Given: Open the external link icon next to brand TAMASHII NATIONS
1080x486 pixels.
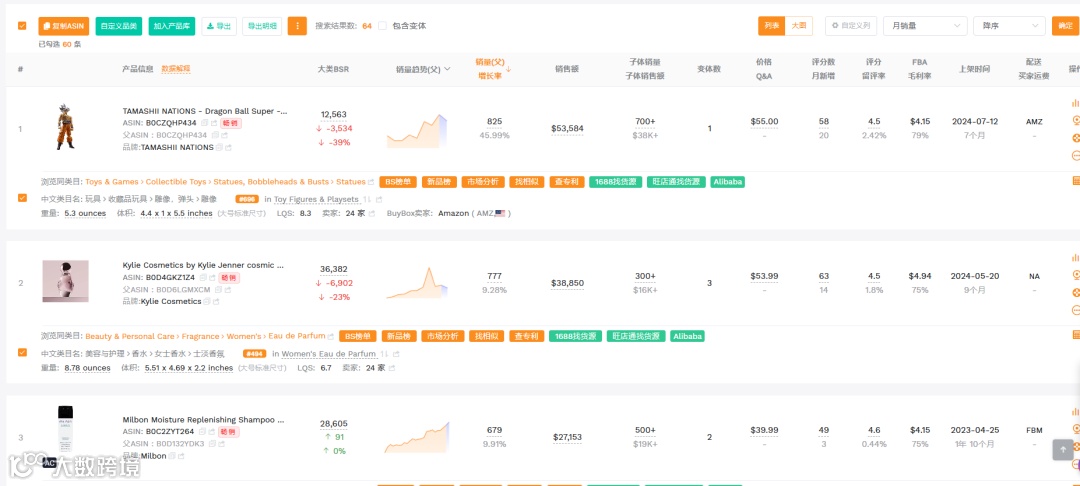Looking at the screenshot, I should pos(228,147).
